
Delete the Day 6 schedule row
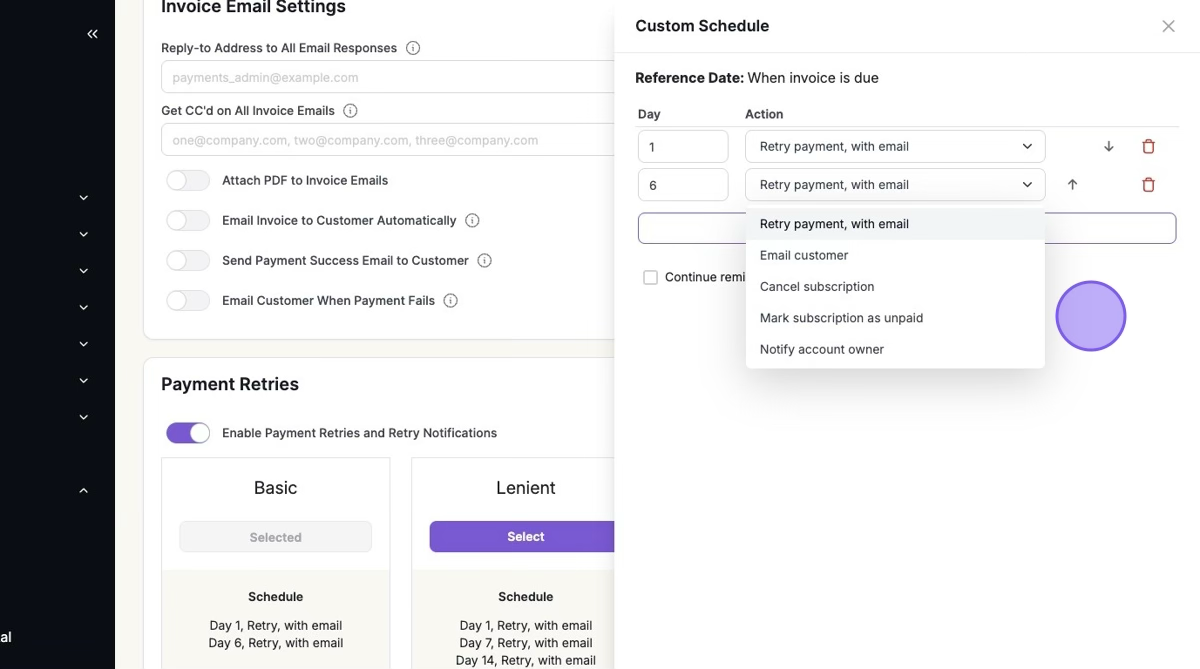(x=1148, y=185)
